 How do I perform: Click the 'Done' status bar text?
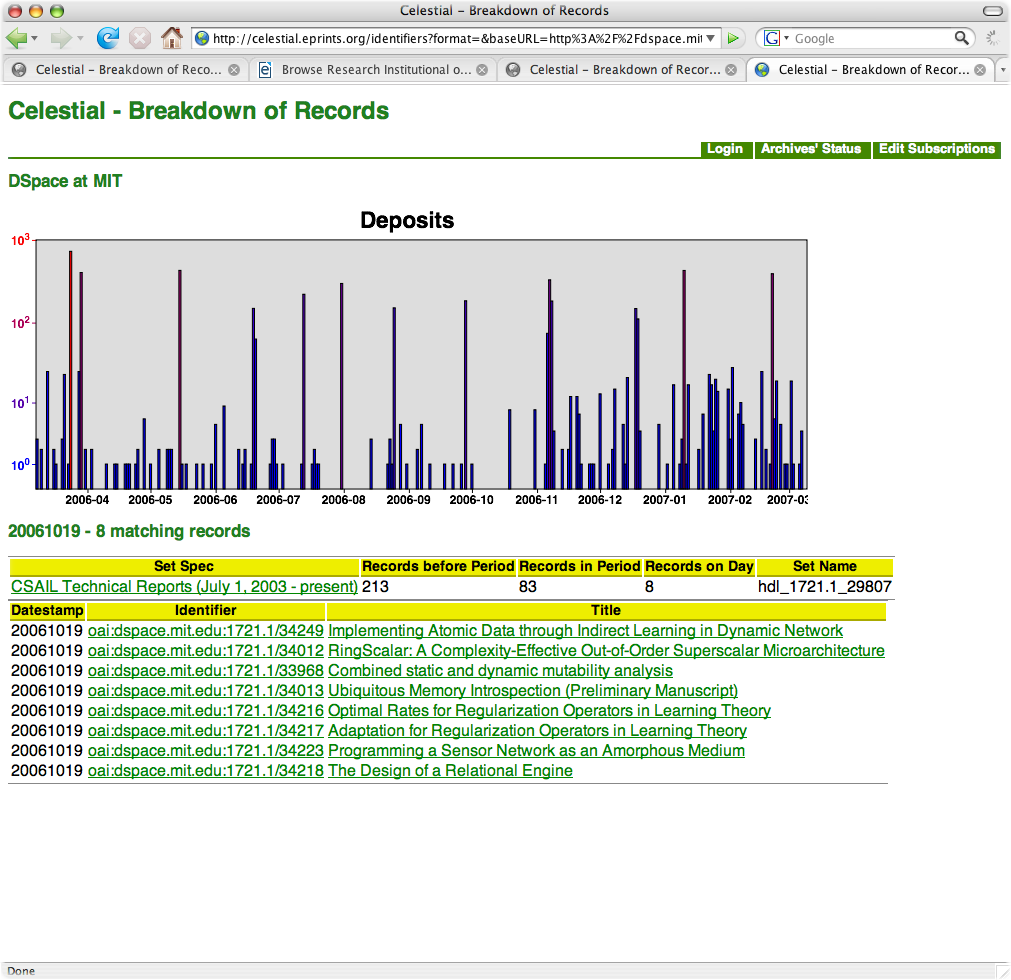(x=21, y=971)
